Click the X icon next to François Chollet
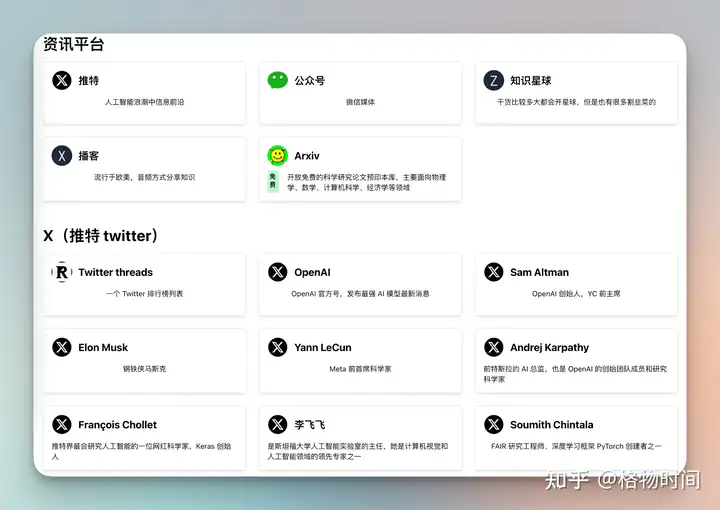Screen dimensions: 720x510 click(x=62, y=425)
